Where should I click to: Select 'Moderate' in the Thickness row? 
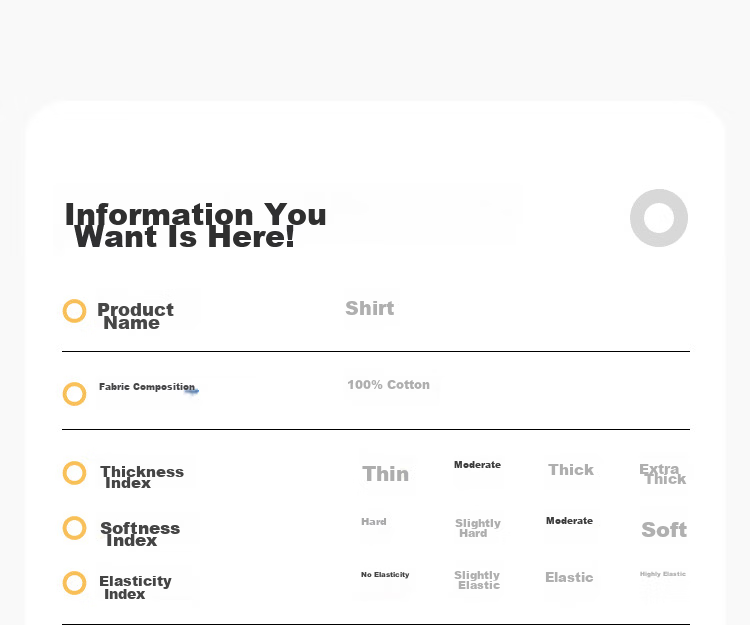477,464
